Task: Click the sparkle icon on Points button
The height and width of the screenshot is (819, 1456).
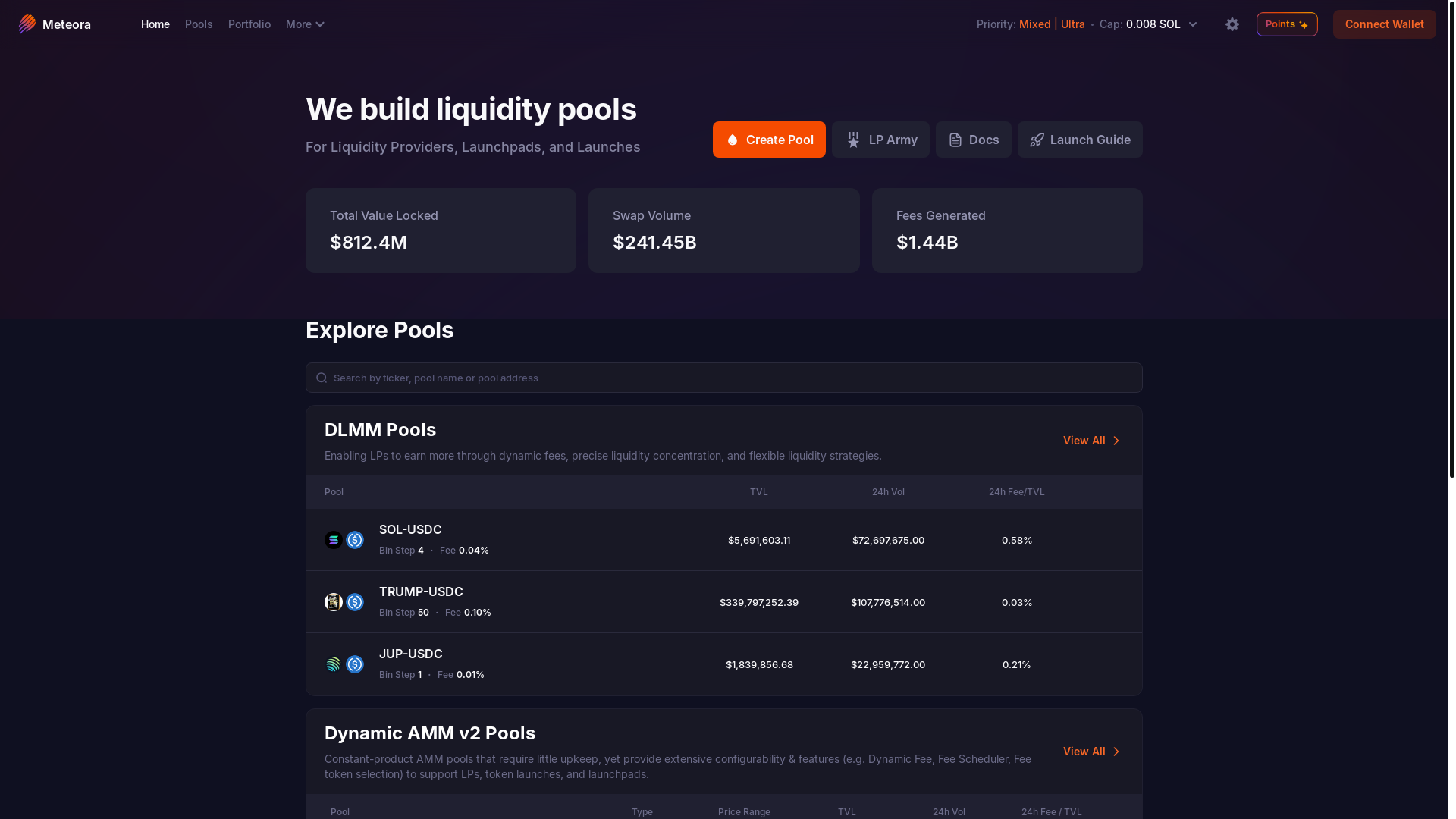Action: pyautogui.click(x=1303, y=24)
